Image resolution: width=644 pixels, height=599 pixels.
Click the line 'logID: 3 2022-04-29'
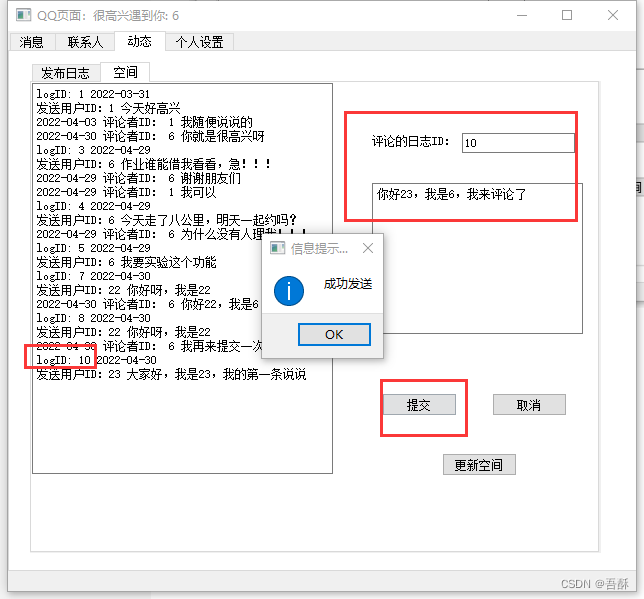click(93, 150)
